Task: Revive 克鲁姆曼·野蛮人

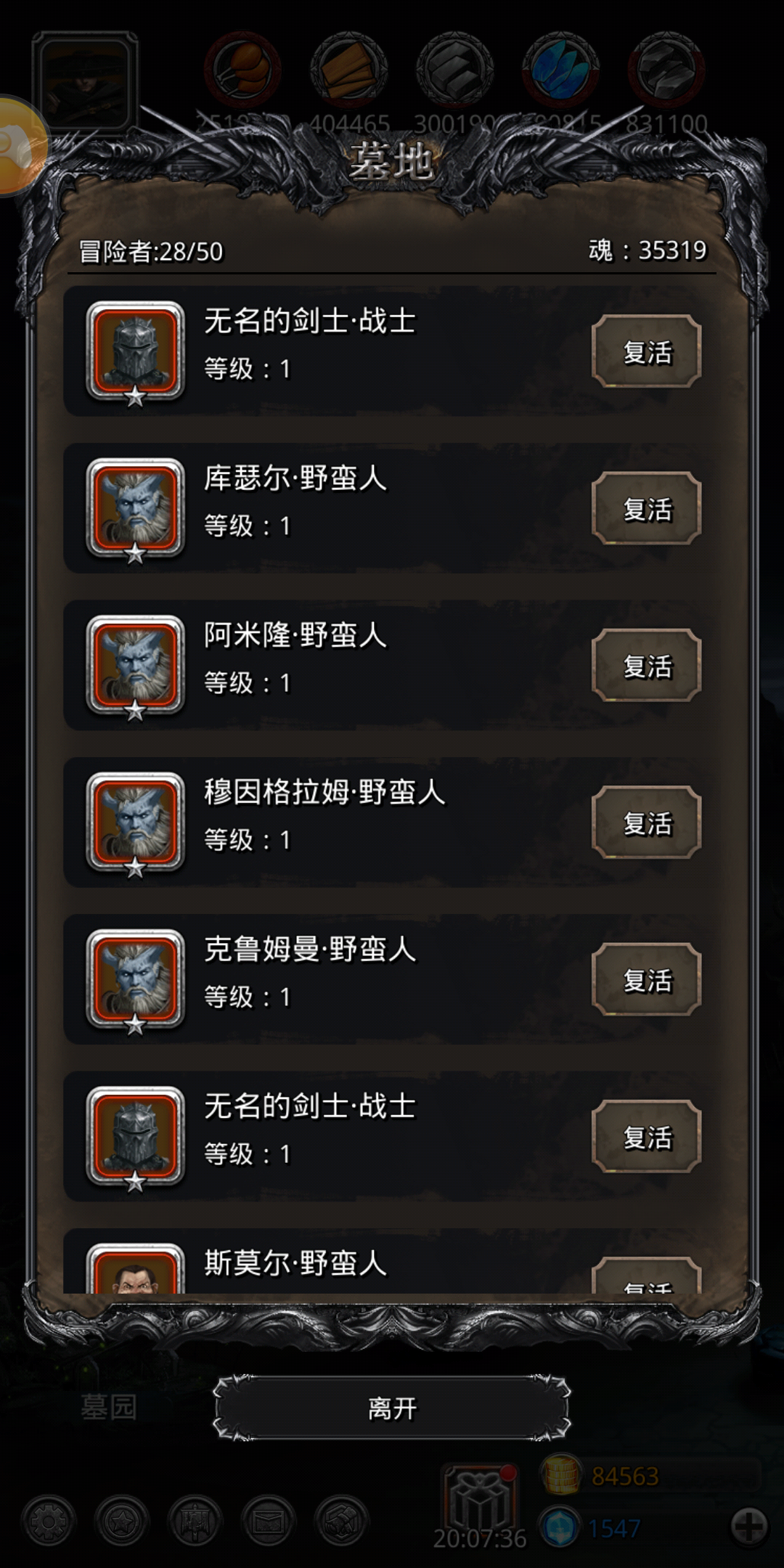Action: click(647, 979)
